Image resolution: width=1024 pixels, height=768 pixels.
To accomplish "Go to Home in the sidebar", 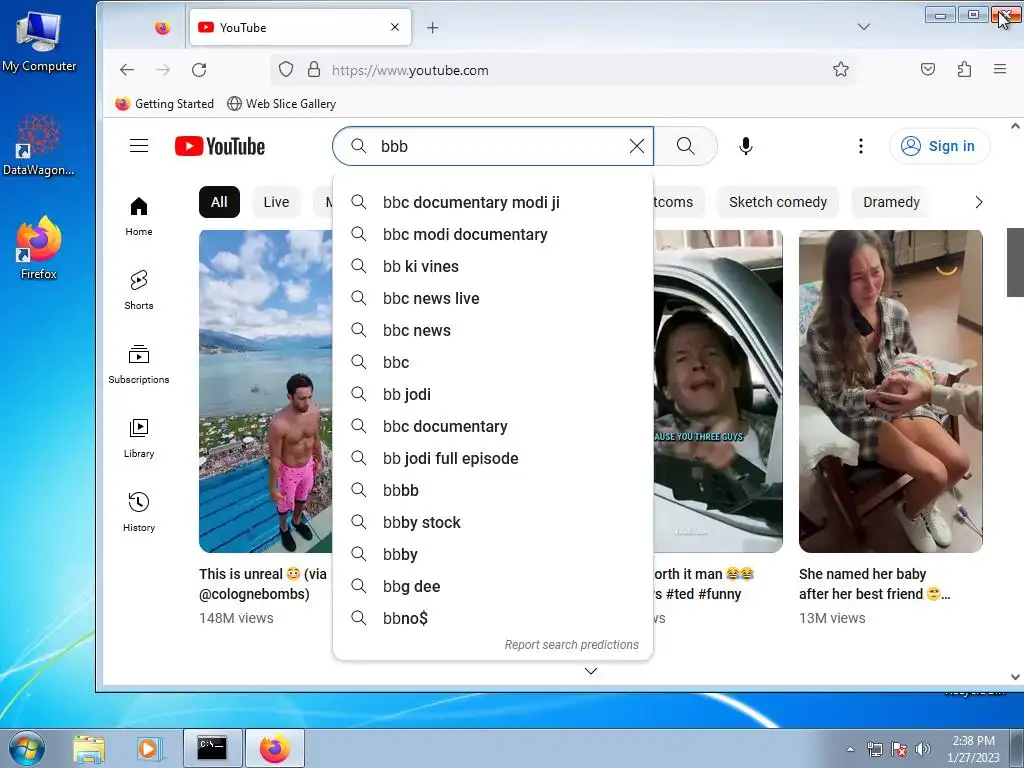I will [x=138, y=217].
